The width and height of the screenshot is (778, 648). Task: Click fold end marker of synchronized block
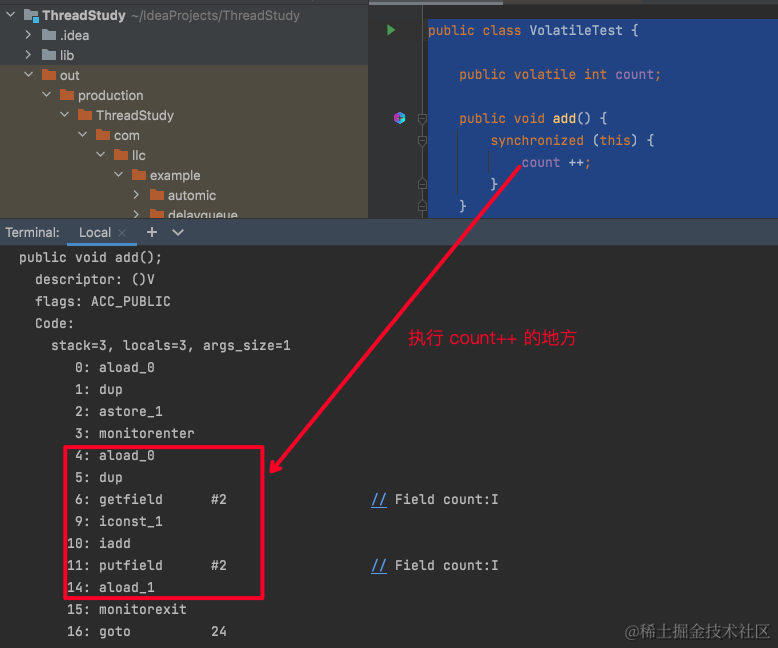coord(422,184)
